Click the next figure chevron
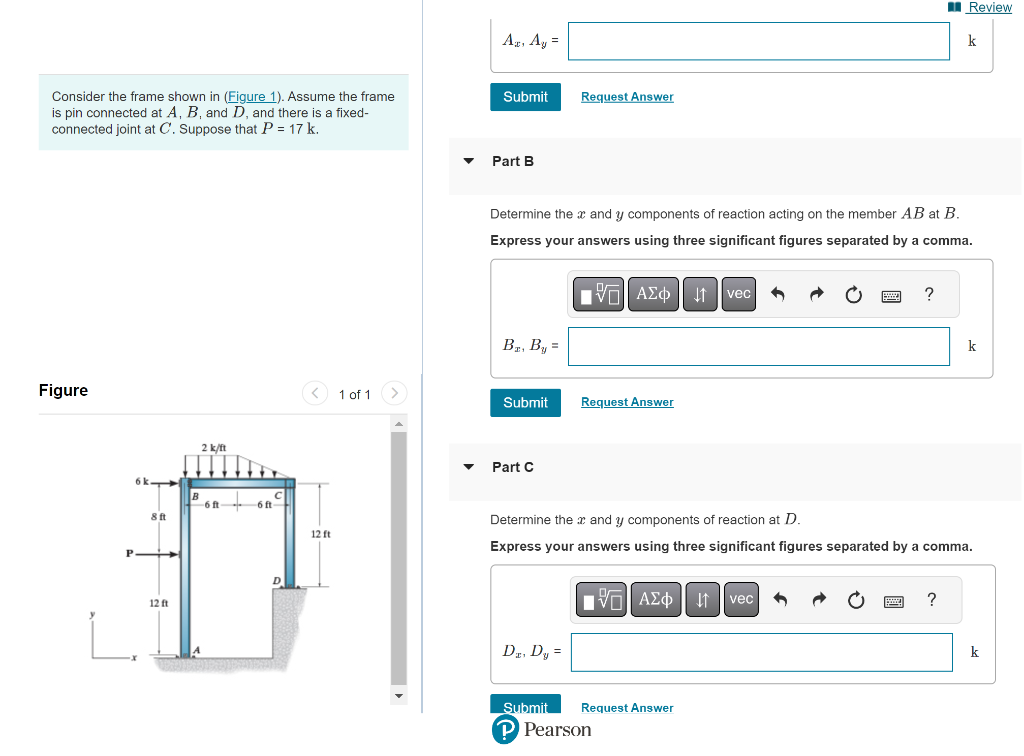Screen dimensions: 1024x756 (x=394, y=393)
